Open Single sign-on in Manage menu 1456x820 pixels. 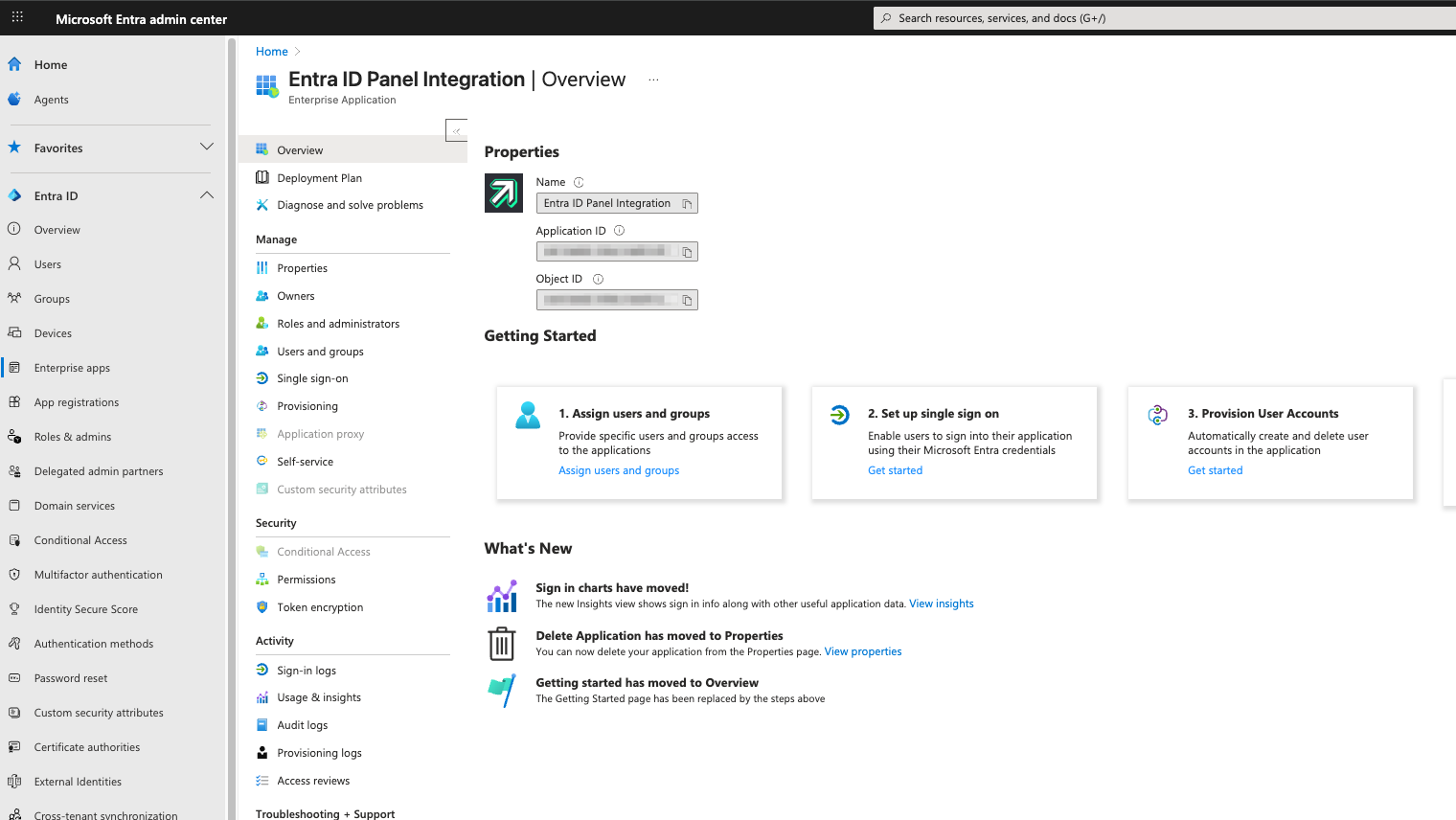click(312, 378)
